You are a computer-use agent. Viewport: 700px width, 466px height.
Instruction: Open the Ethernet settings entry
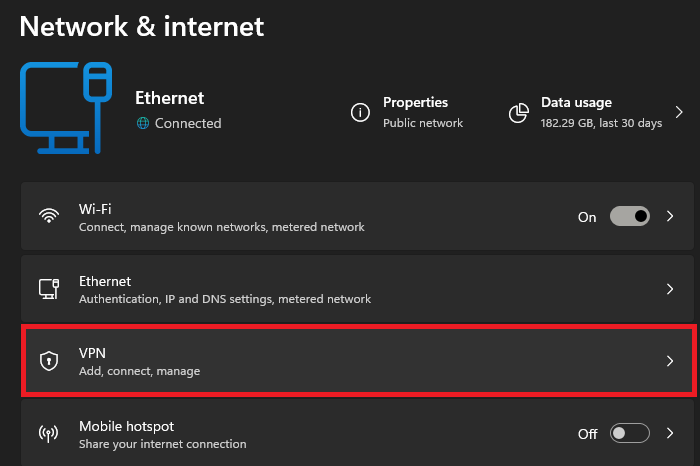click(300, 289)
